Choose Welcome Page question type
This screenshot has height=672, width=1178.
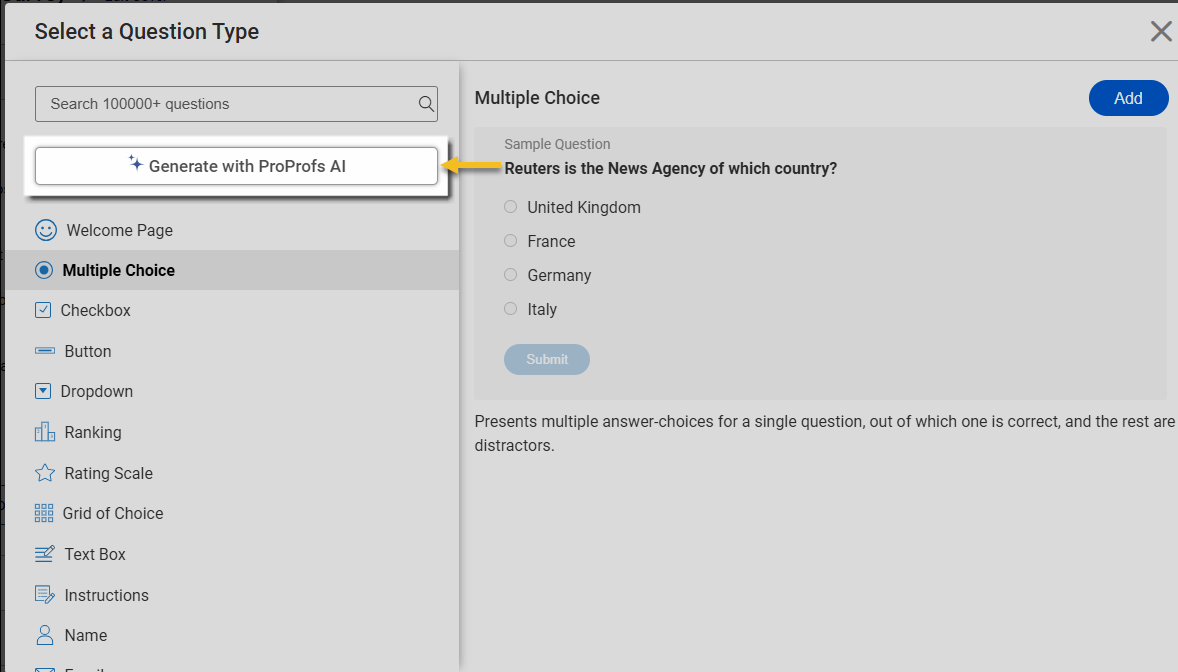click(x=232, y=230)
